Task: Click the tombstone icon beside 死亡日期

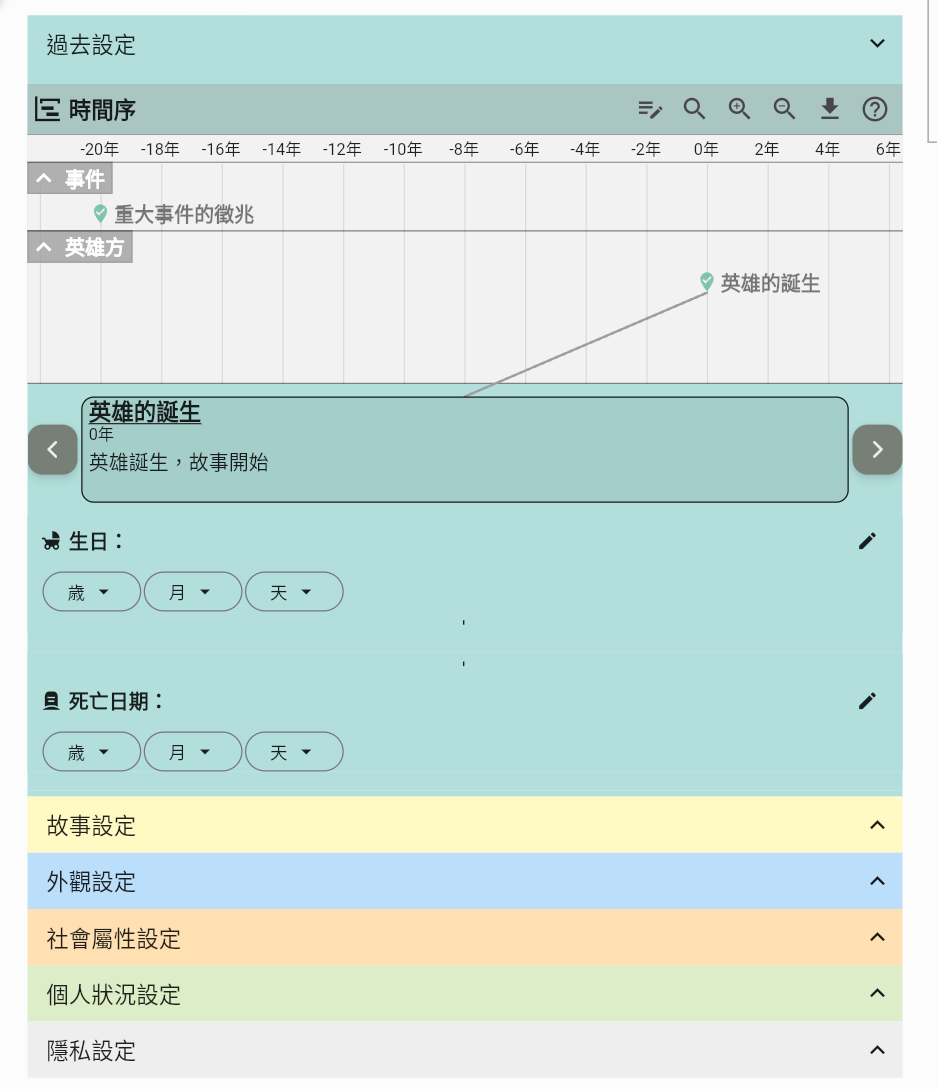Action: pyautogui.click(x=51, y=701)
